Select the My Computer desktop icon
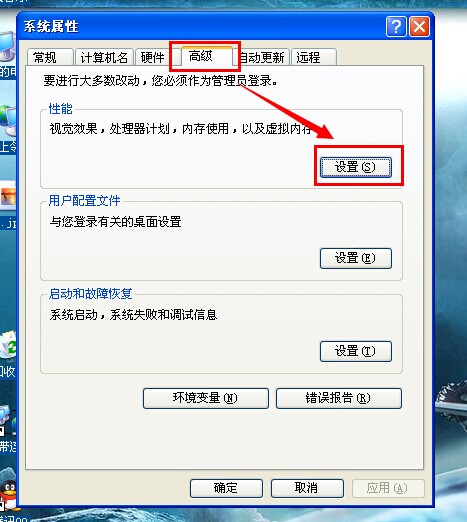The width and height of the screenshot is (467, 522). coord(7,48)
